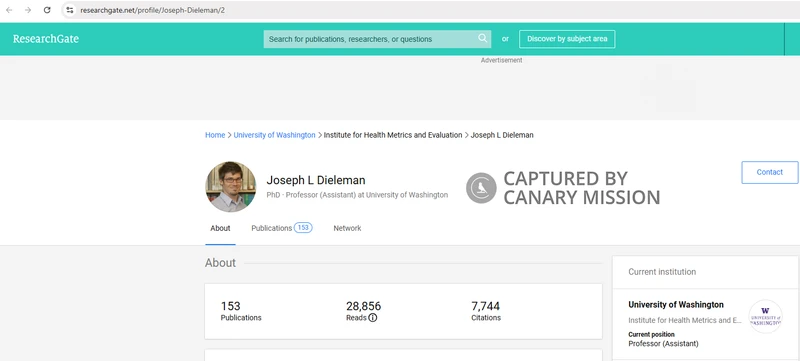The width and height of the screenshot is (800, 361).
Task: Click the About section heading
Action: [220, 263]
